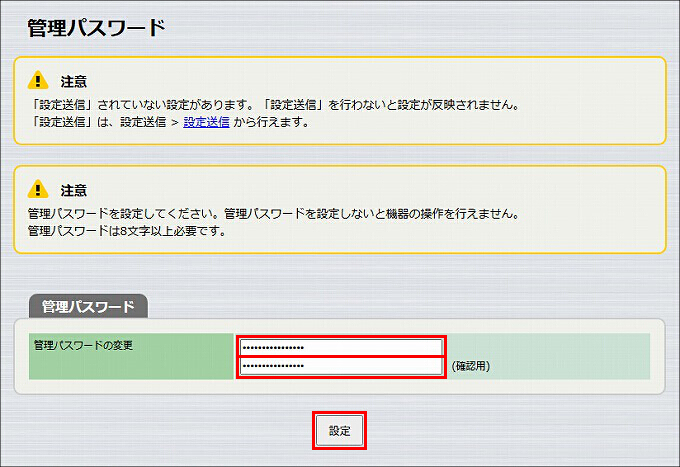680x467 pixels.
Task: Select the 管理パスワード tab
Action: [x=88, y=307]
